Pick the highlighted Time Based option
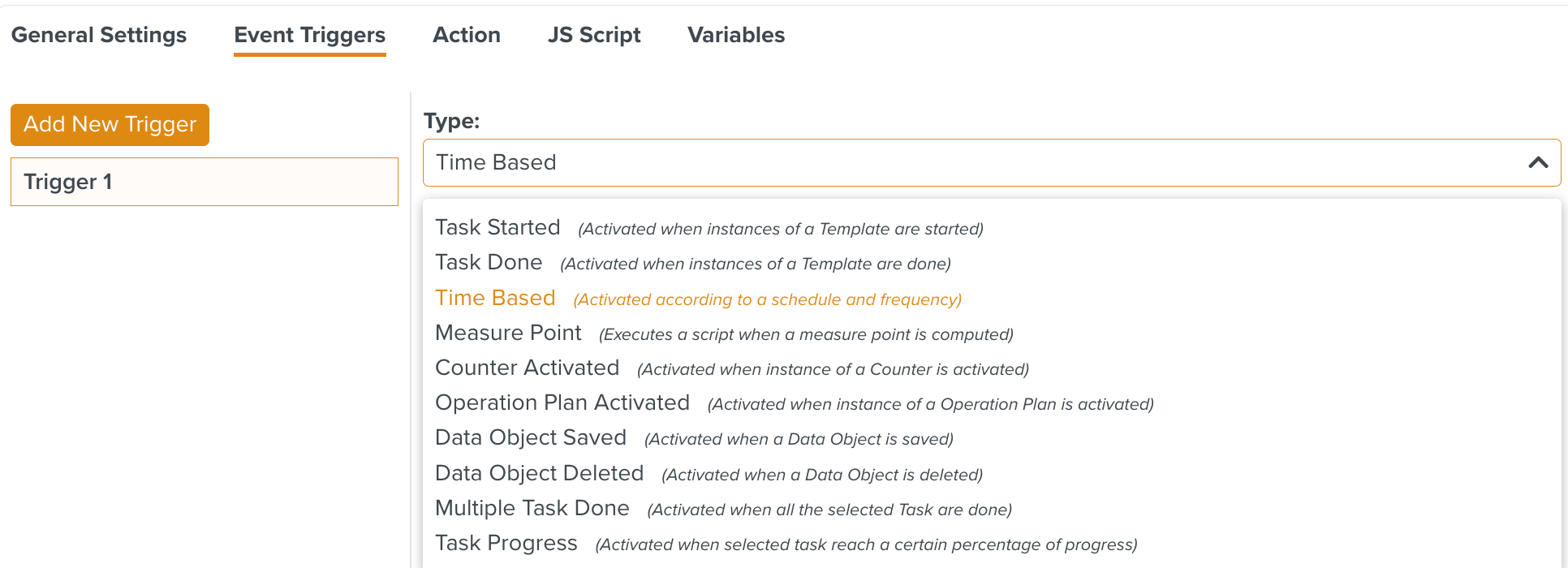The width and height of the screenshot is (1568, 568). [x=495, y=299]
